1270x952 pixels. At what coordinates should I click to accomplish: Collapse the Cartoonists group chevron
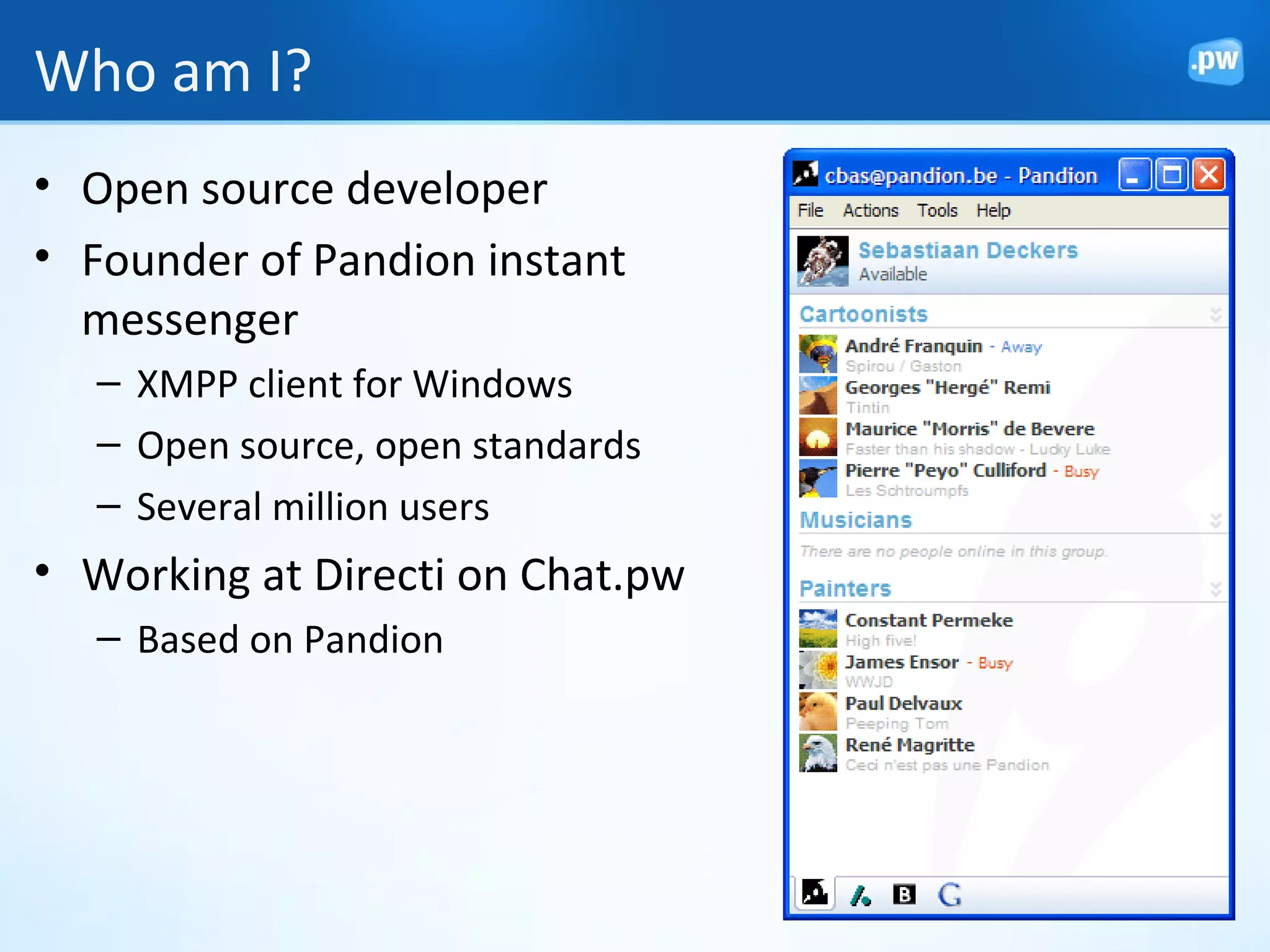(x=1215, y=315)
